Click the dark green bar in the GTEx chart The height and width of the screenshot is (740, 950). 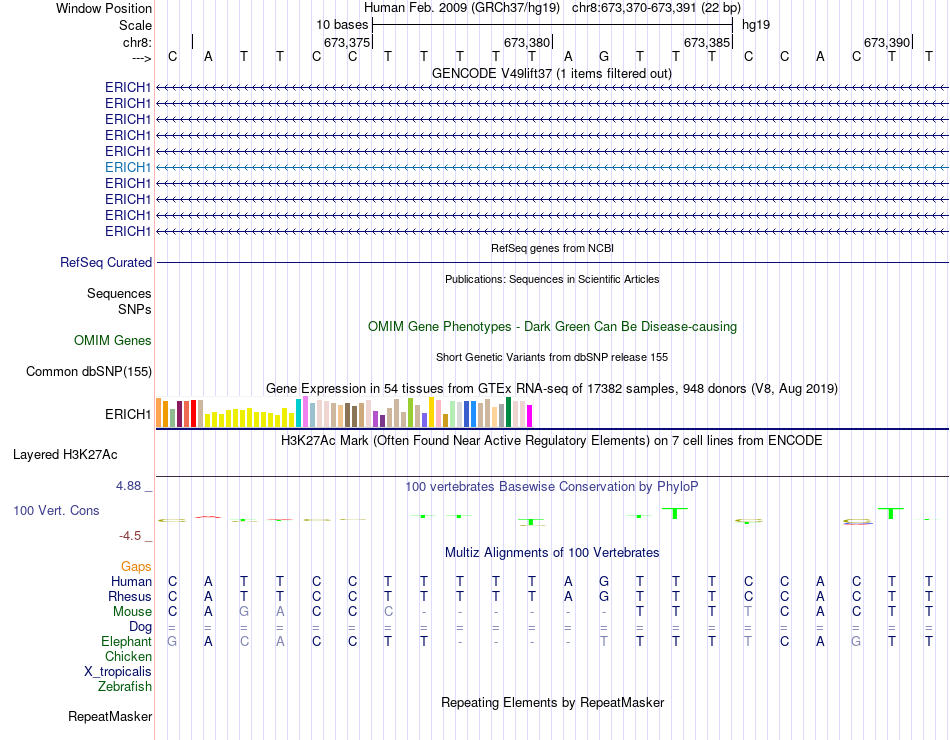point(508,412)
